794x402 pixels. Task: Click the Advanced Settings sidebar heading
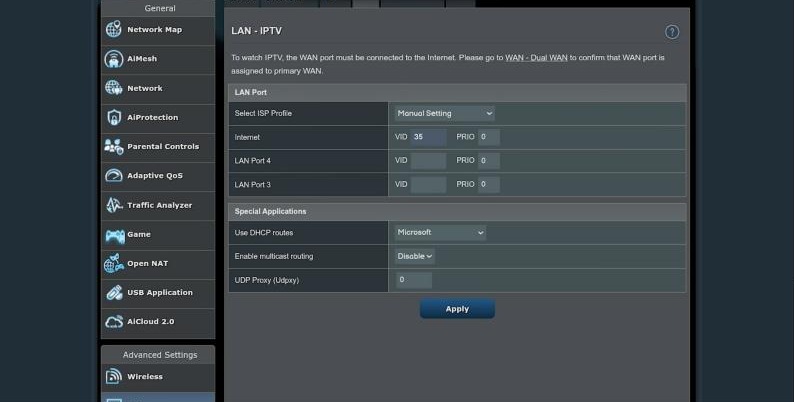click(160, 355)
